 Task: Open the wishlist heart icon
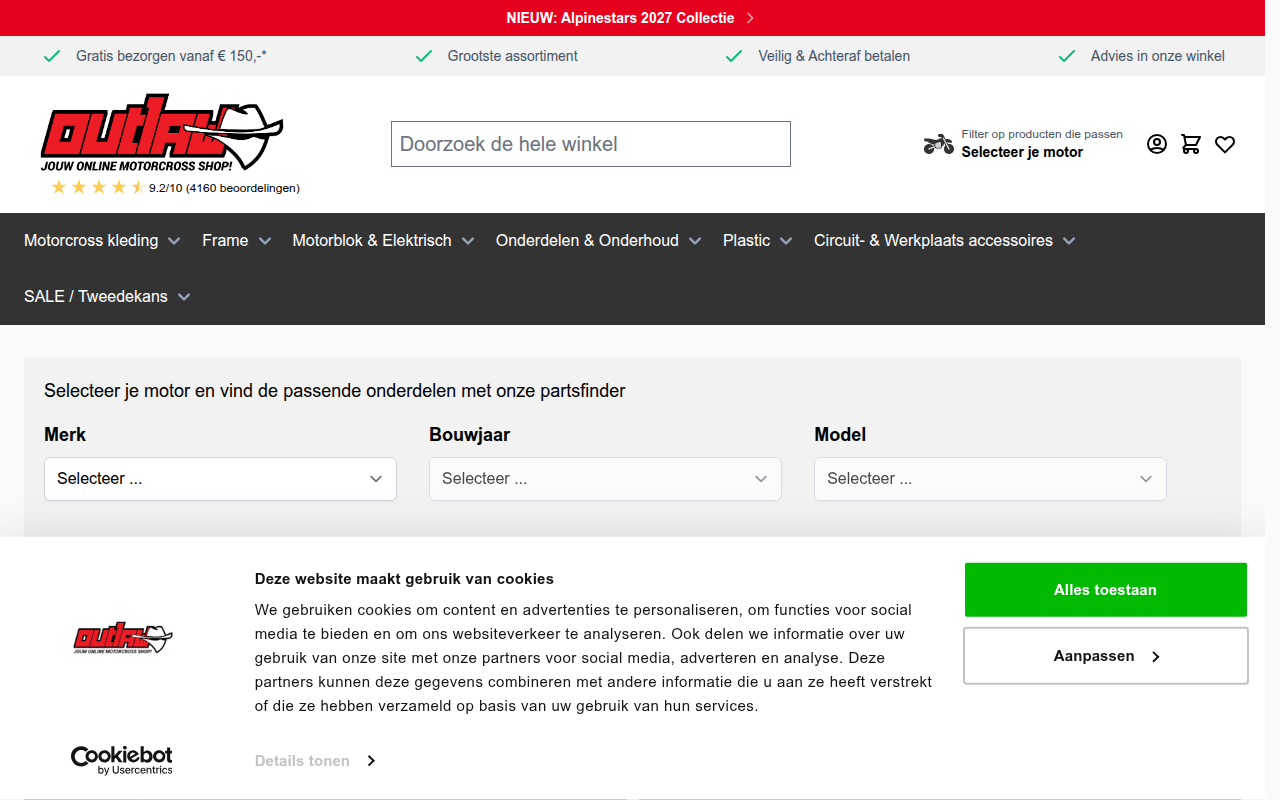coord(1225,144)
